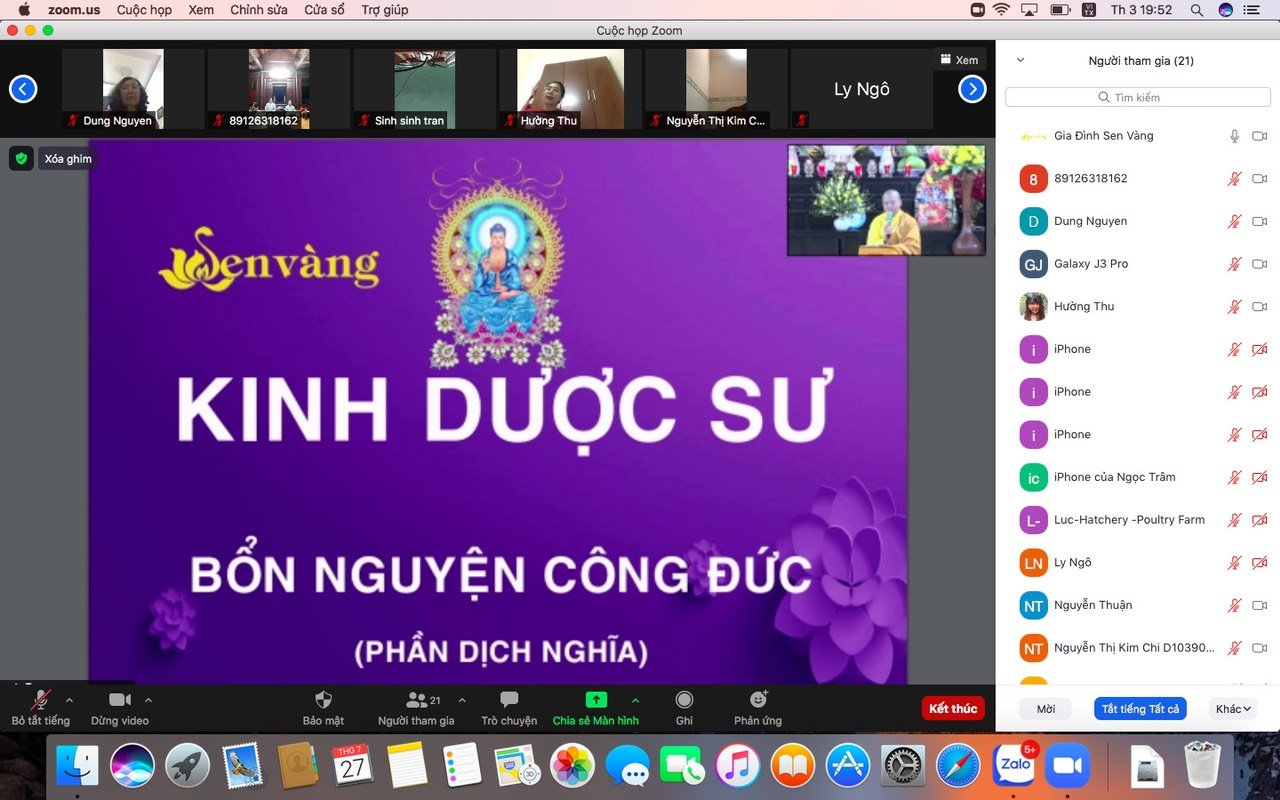
Task: Start recording with the Ghi icon
Action: (x=684, y=700)
